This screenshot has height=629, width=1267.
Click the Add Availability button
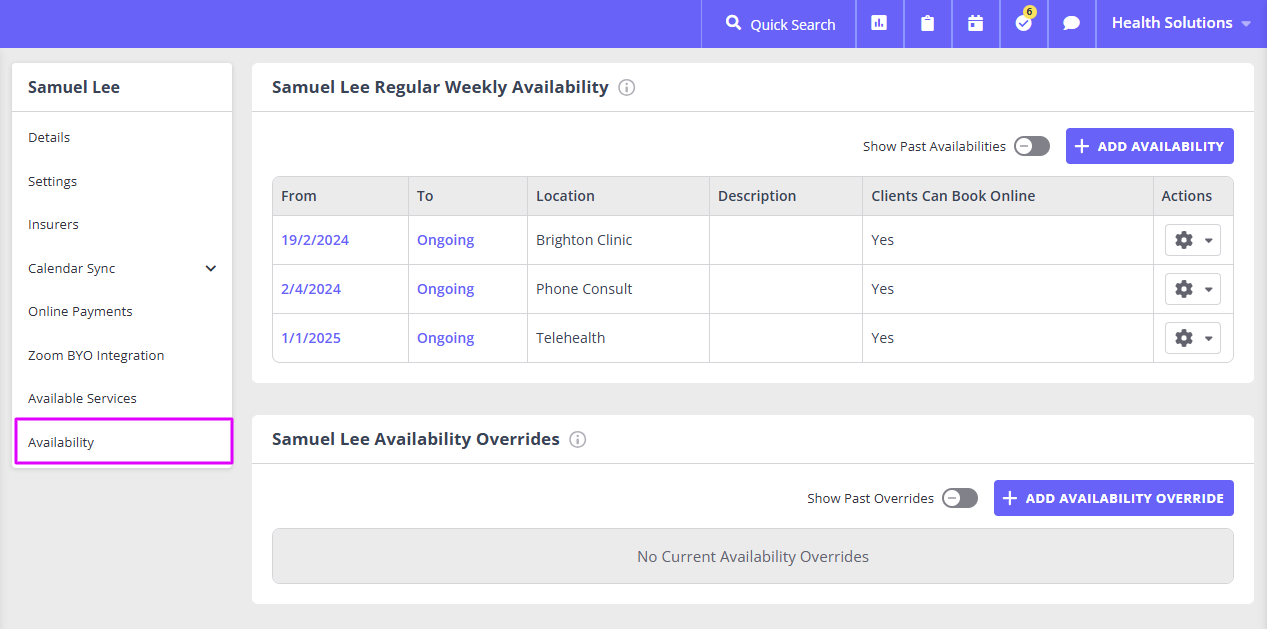[1149, 146]
